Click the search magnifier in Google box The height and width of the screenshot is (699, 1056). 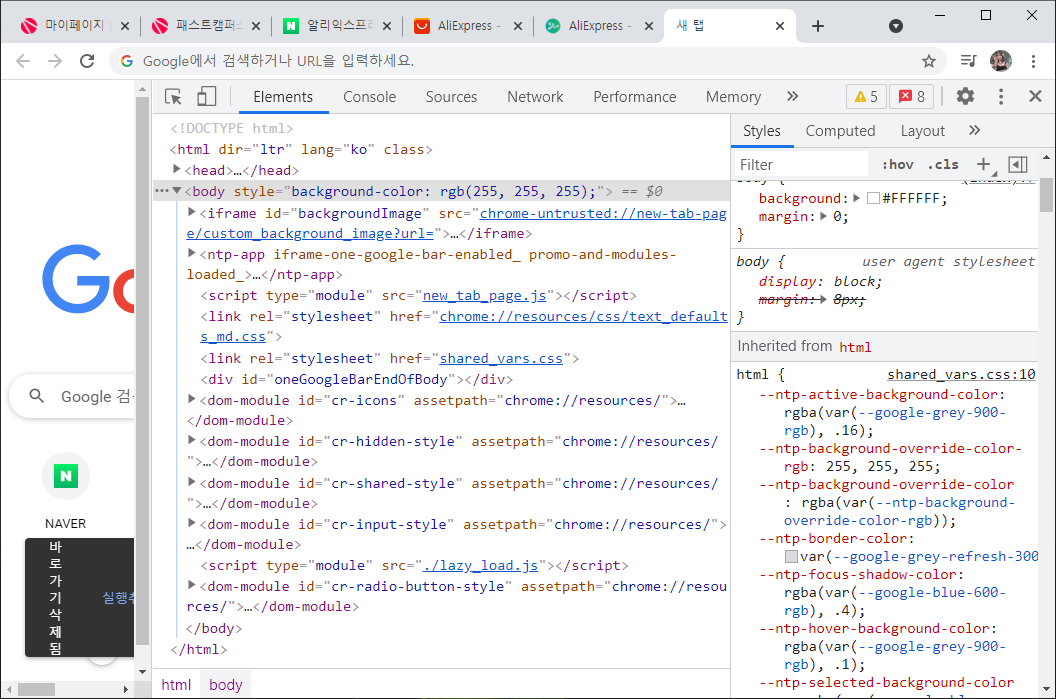click(37, 396)
